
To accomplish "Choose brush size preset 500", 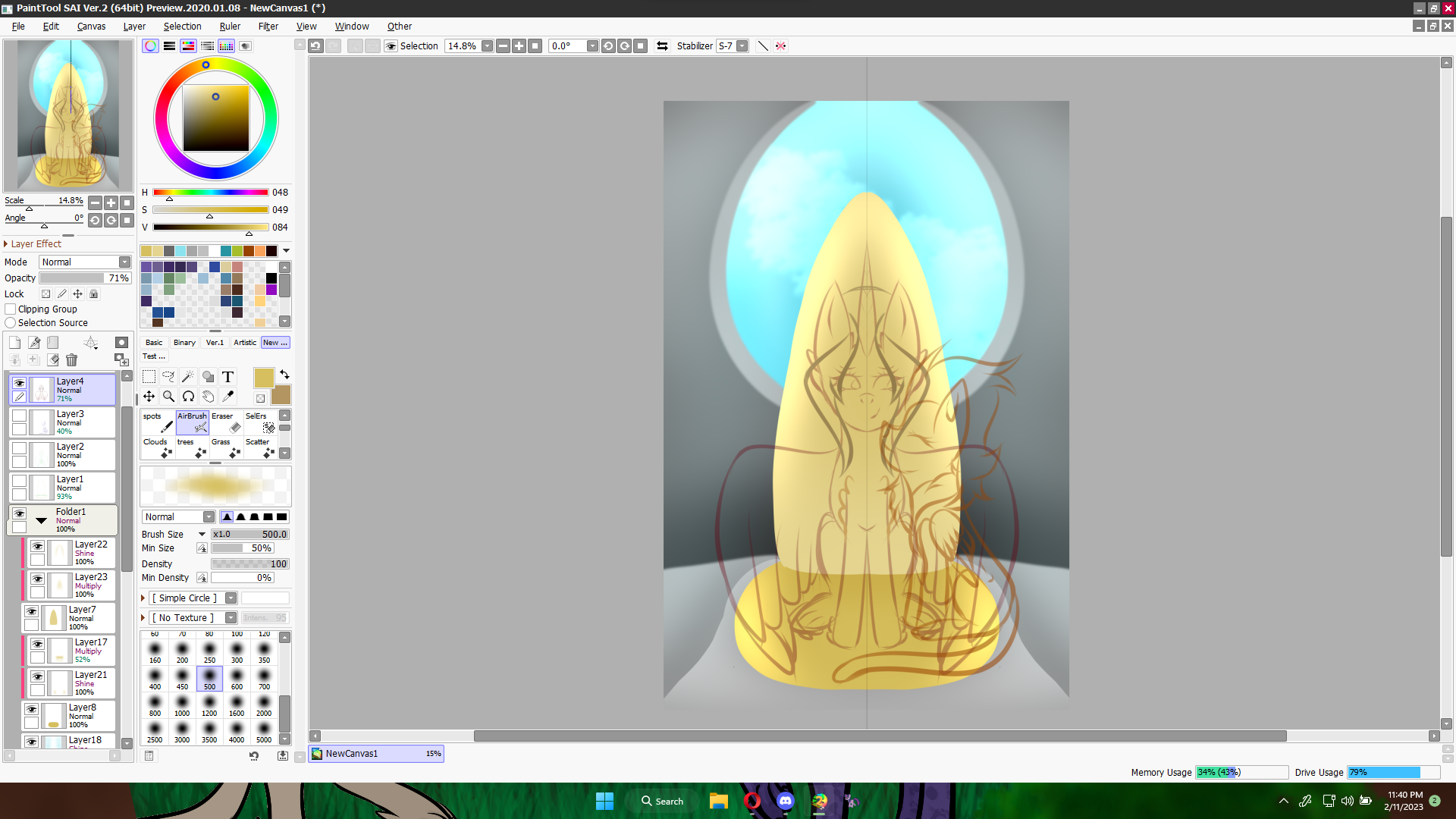I will pyautogui.click(x=209, y=679).
